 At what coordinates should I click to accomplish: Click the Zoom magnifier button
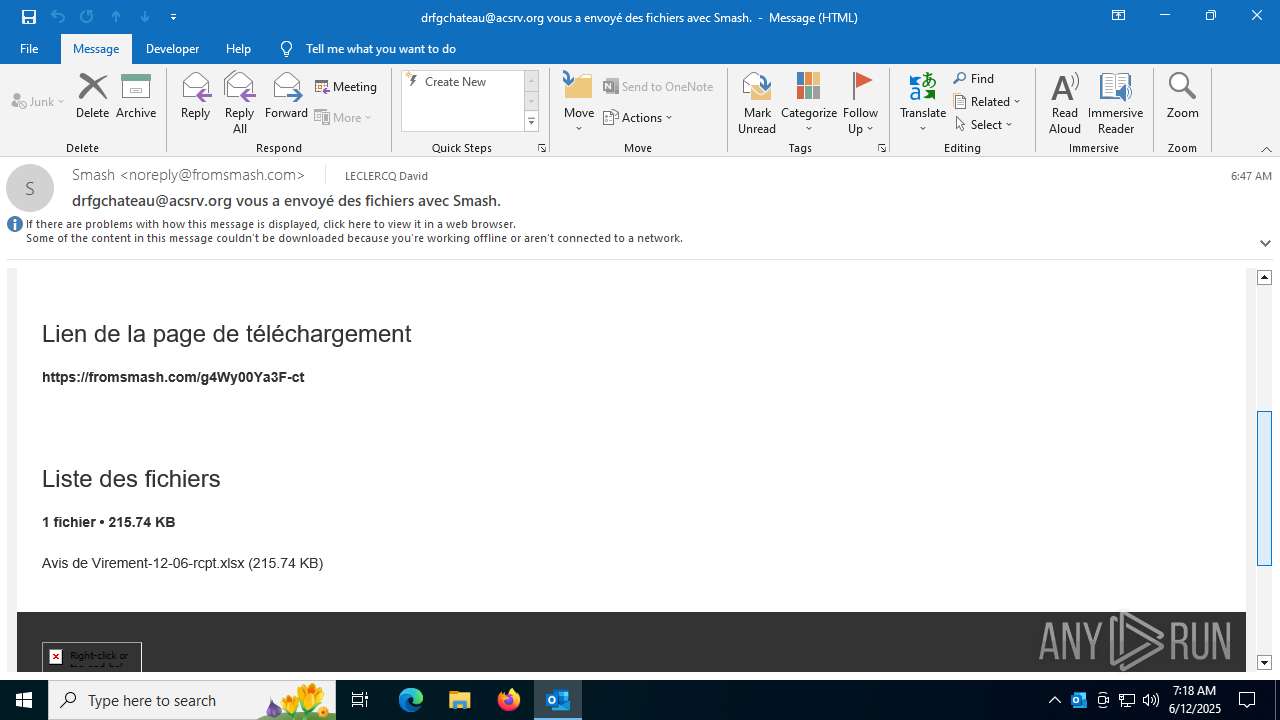click(x=1182, y=96)
